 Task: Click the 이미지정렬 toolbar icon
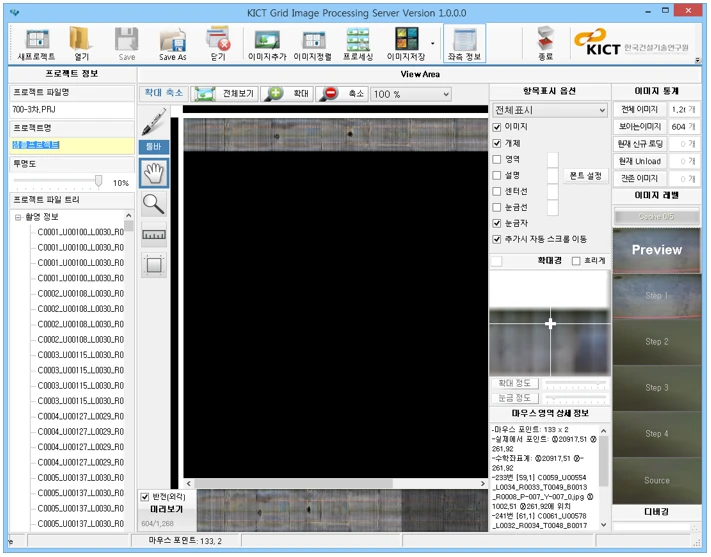tap(312, 44)
